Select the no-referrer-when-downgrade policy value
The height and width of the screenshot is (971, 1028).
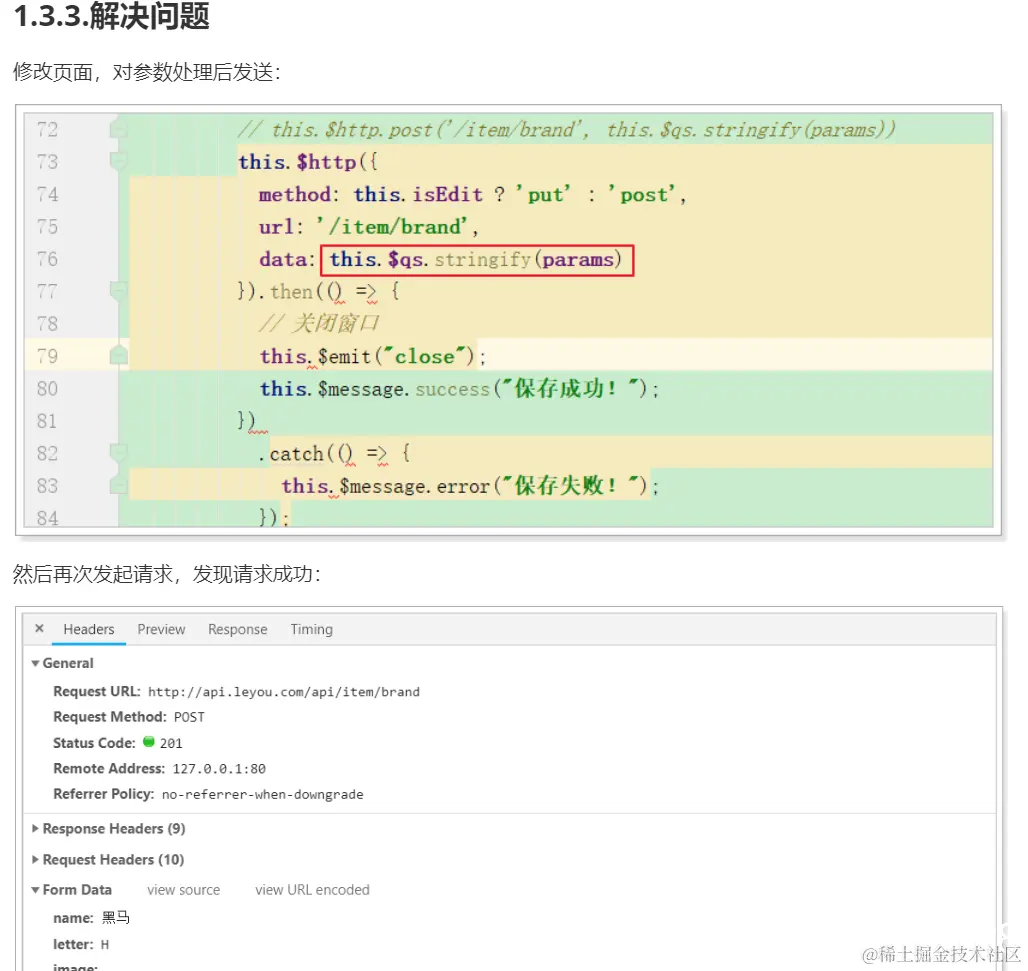coord(262,795)
